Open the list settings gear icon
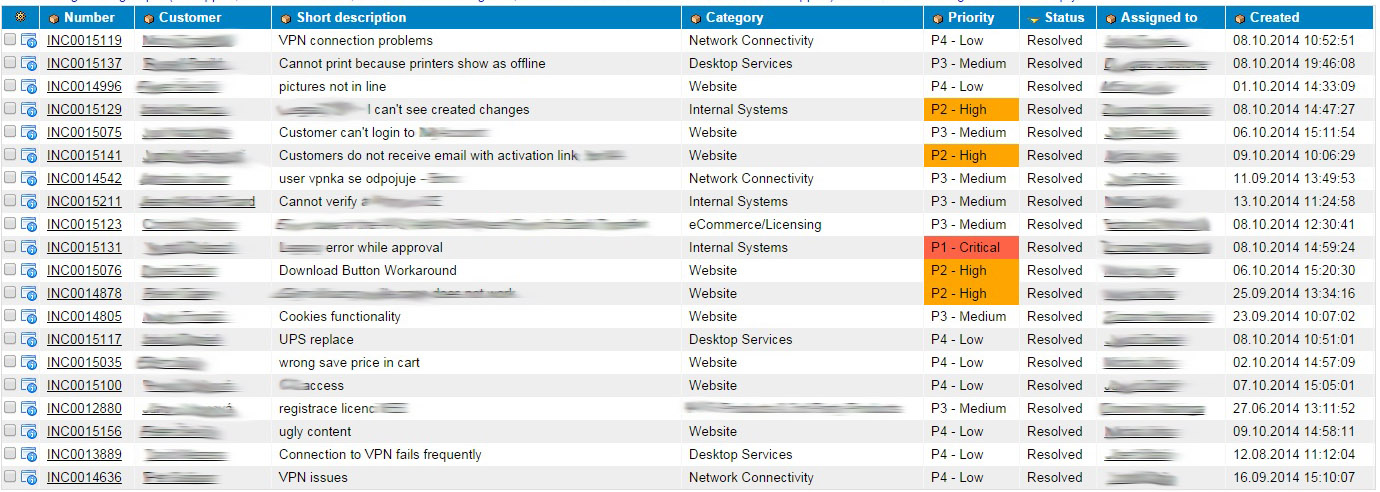The width and height of the screenshot is (1380, 492). [x=21, y=18]
